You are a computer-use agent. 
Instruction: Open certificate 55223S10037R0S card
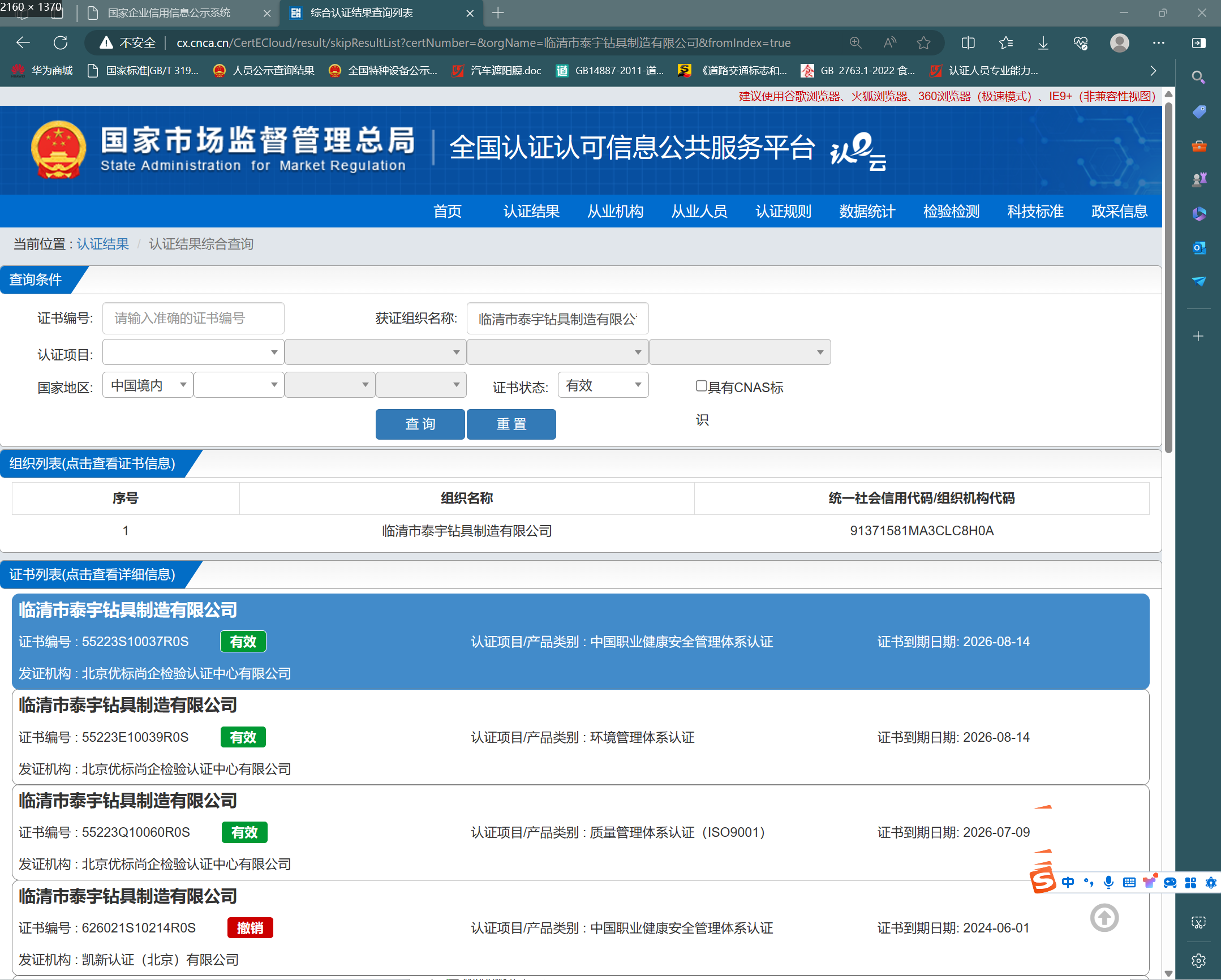point(581,642)
